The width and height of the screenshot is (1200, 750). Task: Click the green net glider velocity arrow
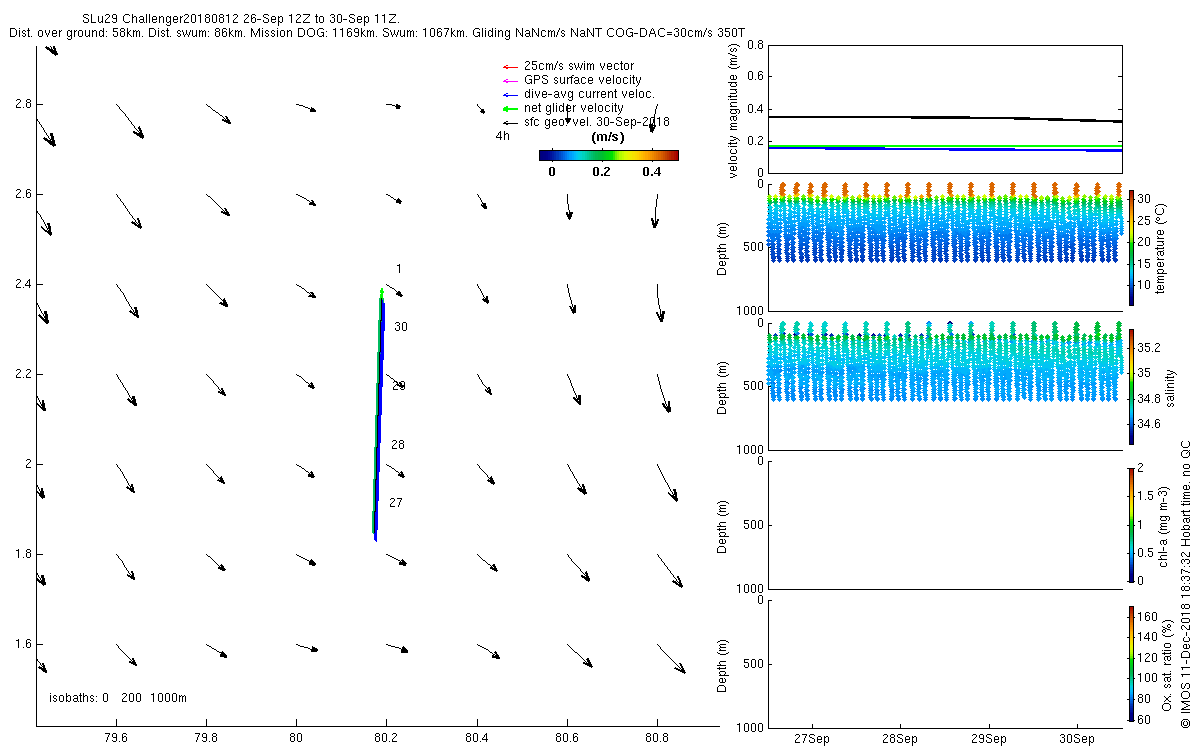click(x=508, y=108)
